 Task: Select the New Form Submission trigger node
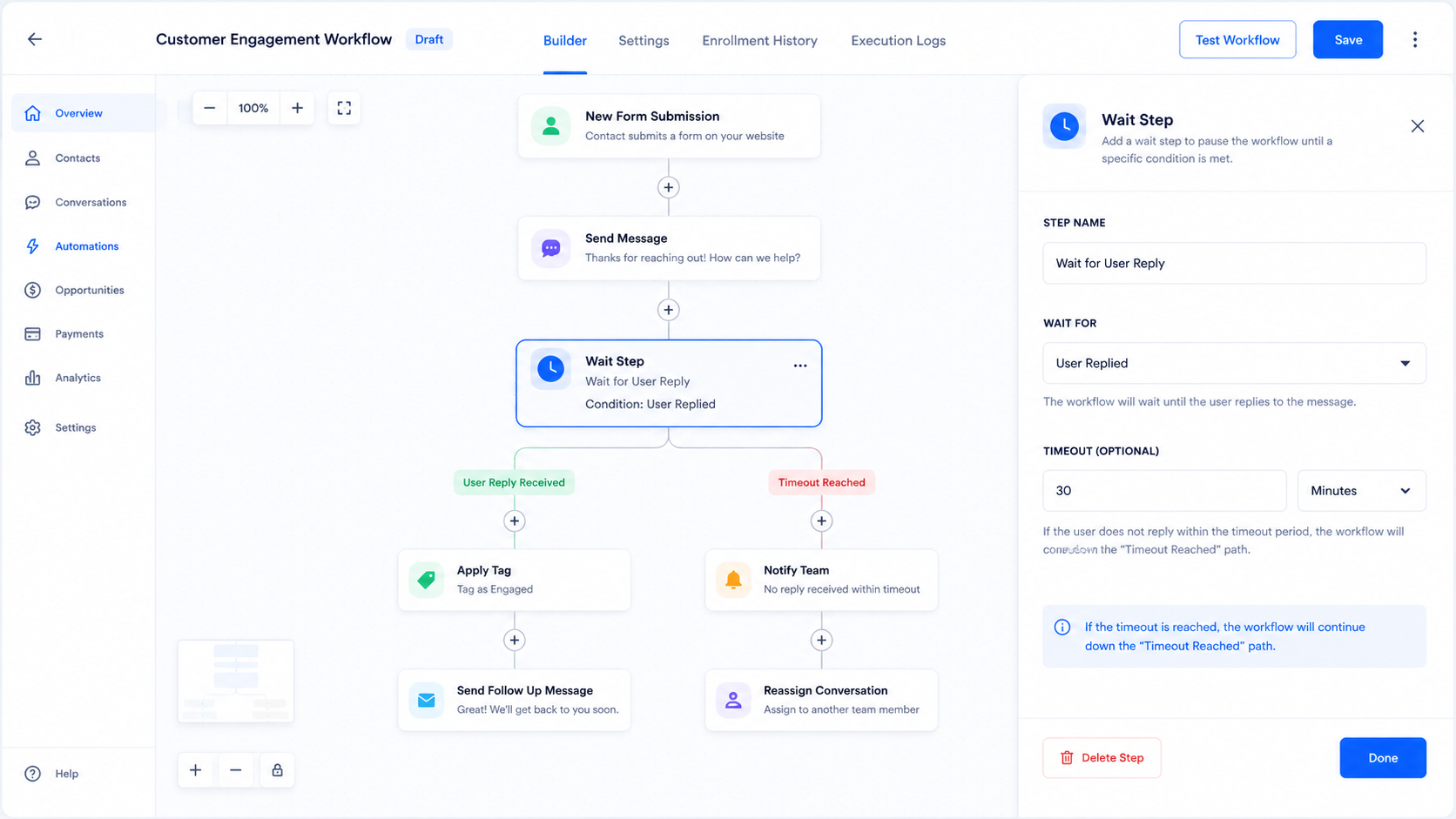coord(669,126)
